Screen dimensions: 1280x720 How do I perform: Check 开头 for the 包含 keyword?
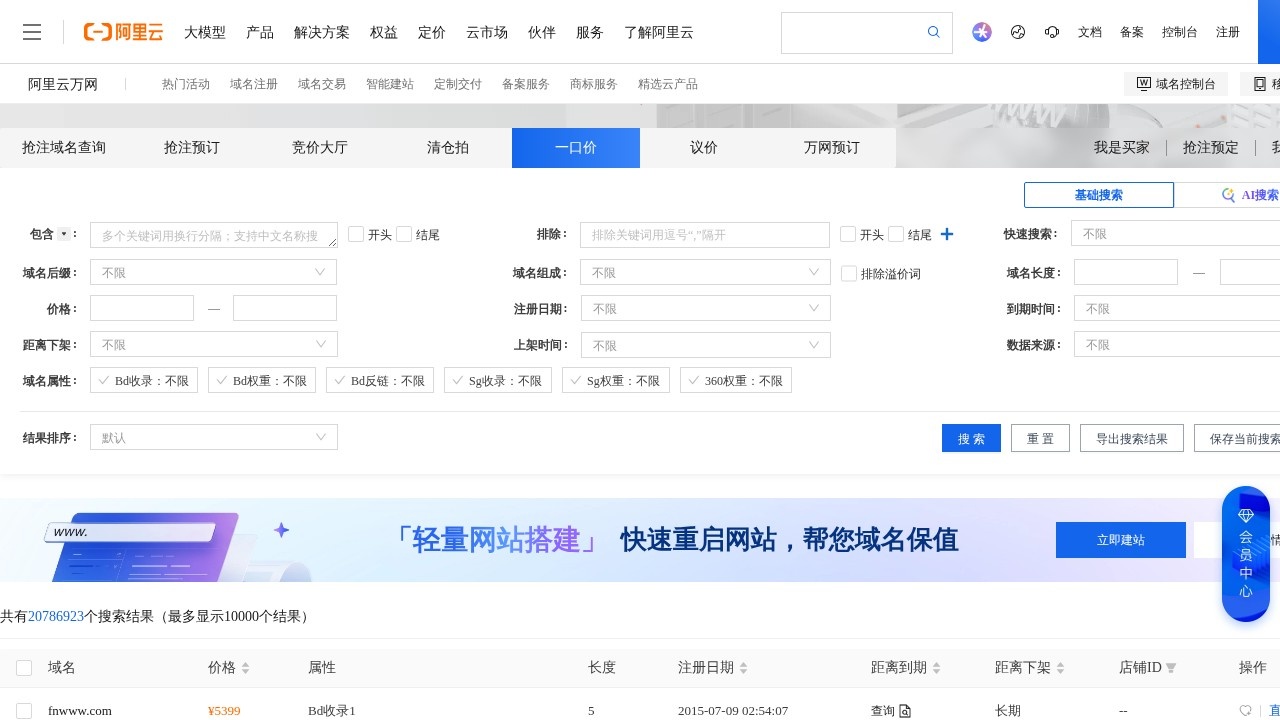[356, 234]
